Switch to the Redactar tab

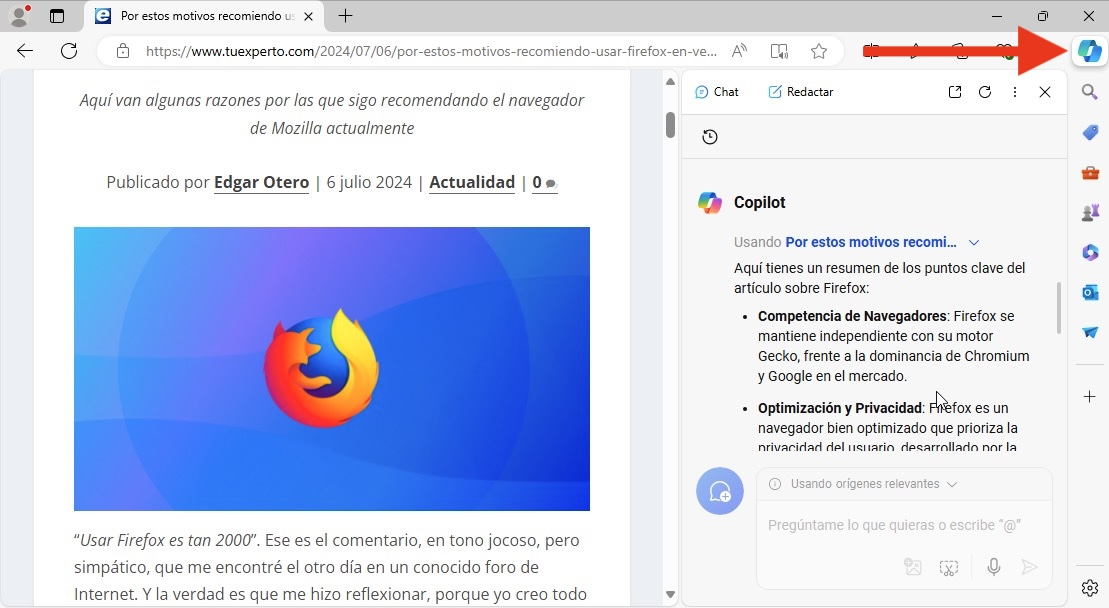coord(801,92)
